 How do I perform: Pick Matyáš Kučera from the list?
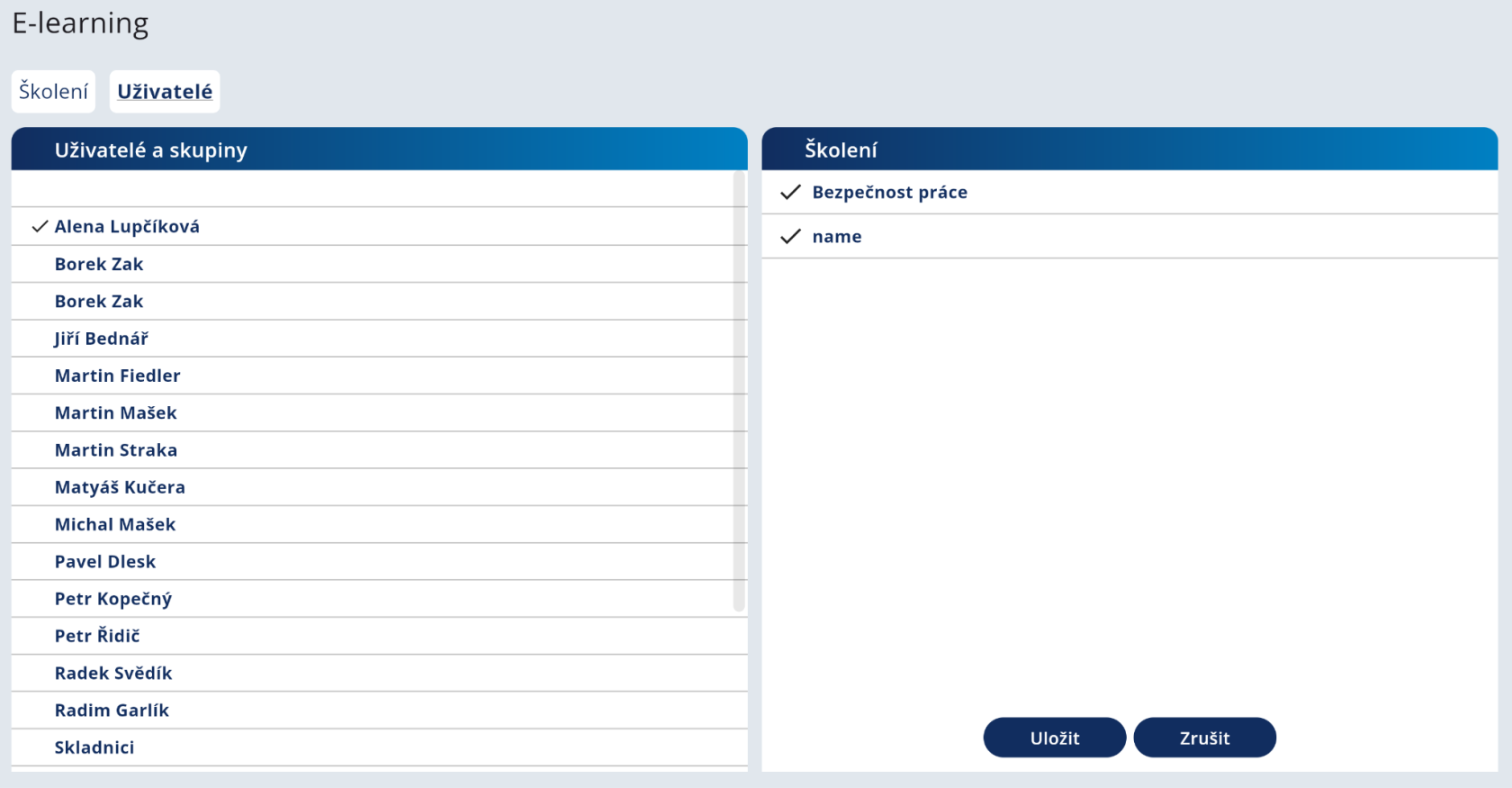tap(120, 487)
